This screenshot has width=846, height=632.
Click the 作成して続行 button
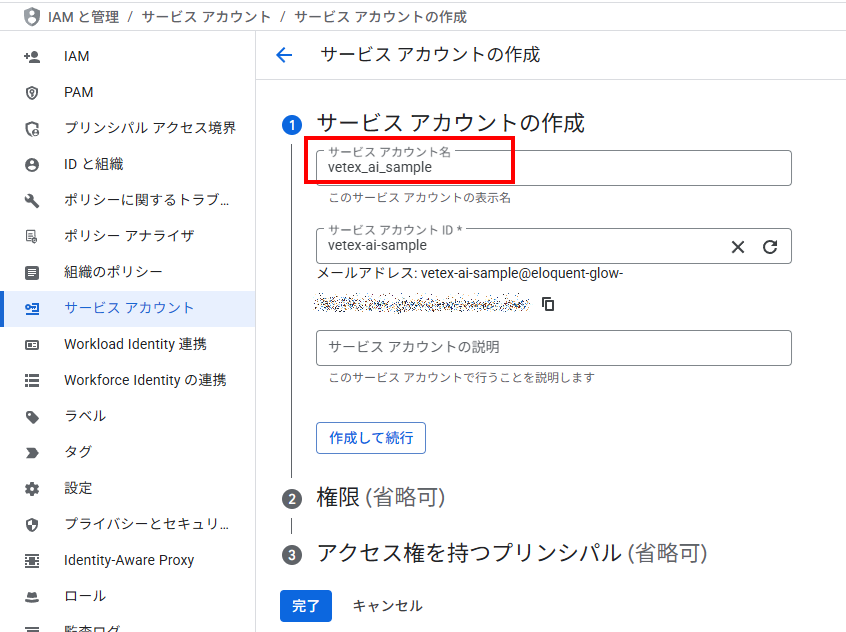pyautogui.click(x=371, y=438)
